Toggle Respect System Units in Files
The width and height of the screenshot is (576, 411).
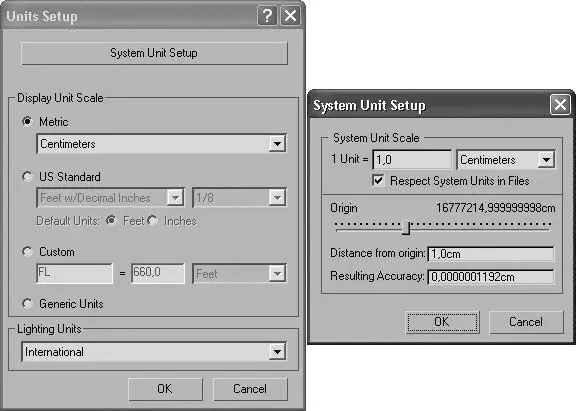click(x=378, y=180)
